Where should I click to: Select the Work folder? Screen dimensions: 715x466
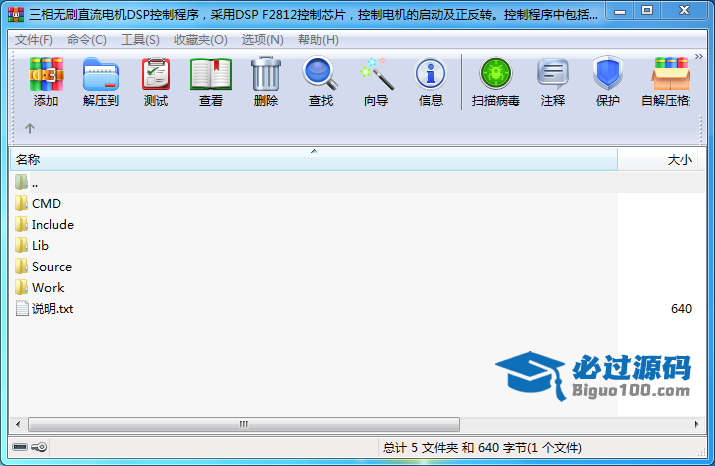tap(39, 287)
